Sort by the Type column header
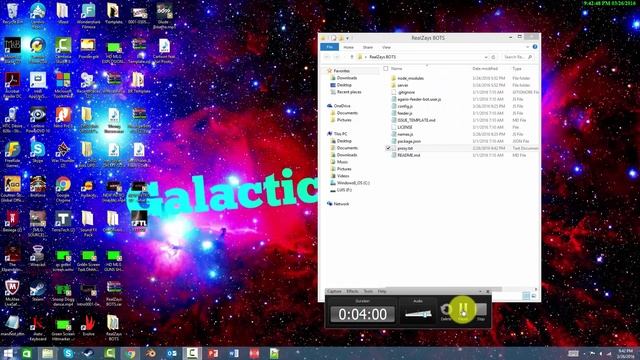Image resolution: width=640 pixels, height=360 pixels. click(x=517, y=69)
